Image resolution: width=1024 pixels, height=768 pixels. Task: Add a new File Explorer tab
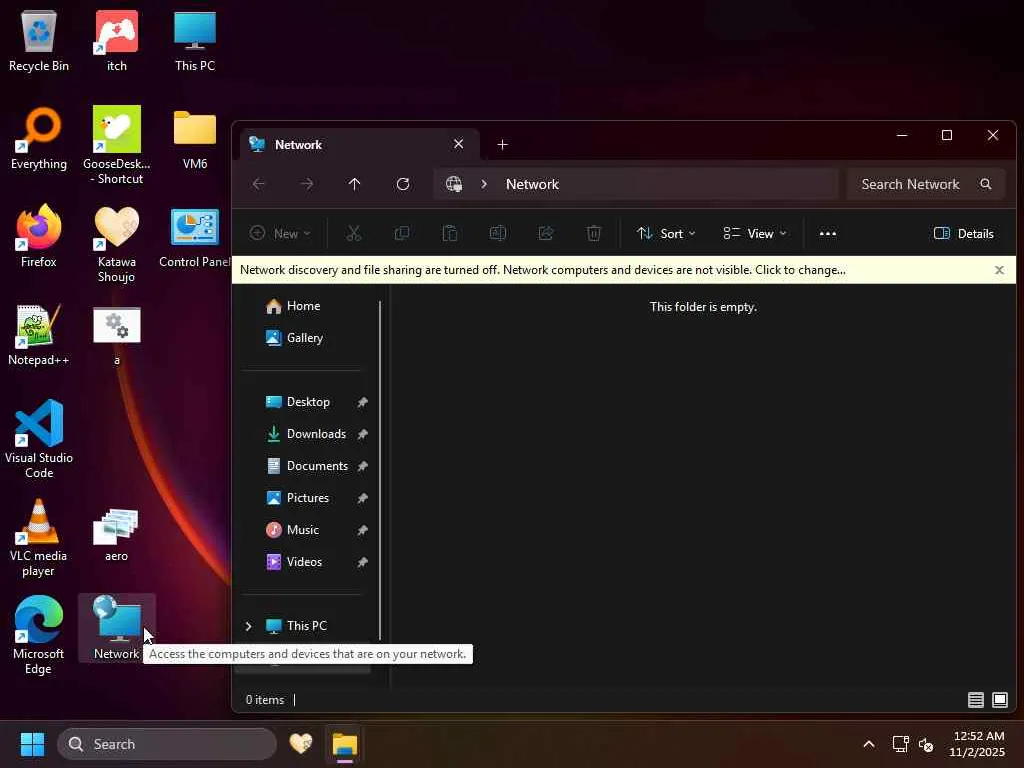click(x=502, y=144)
